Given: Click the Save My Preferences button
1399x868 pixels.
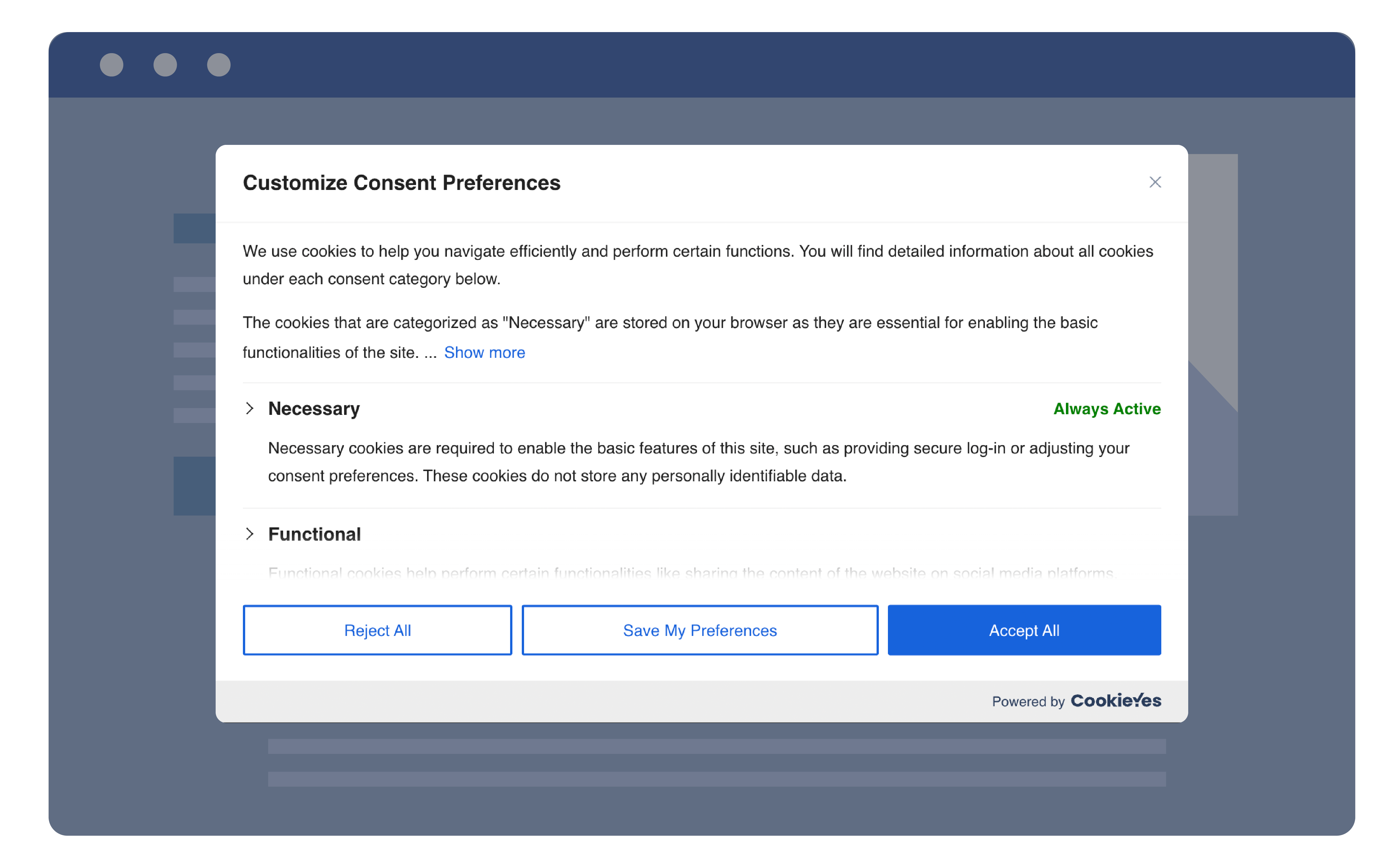Looking at the screenshot, I should coord(699,630).
